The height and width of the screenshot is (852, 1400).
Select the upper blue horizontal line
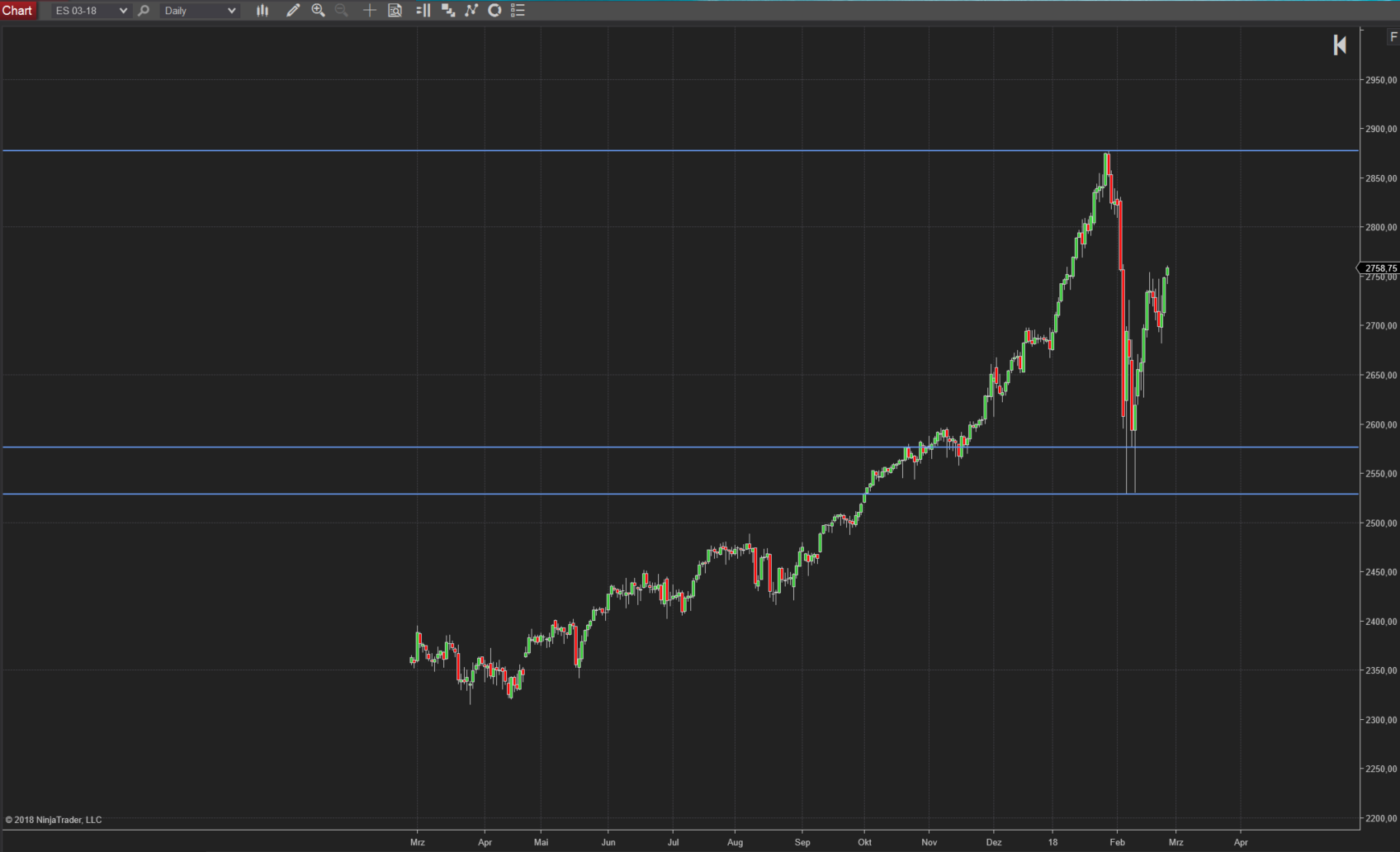coord(680,151)
